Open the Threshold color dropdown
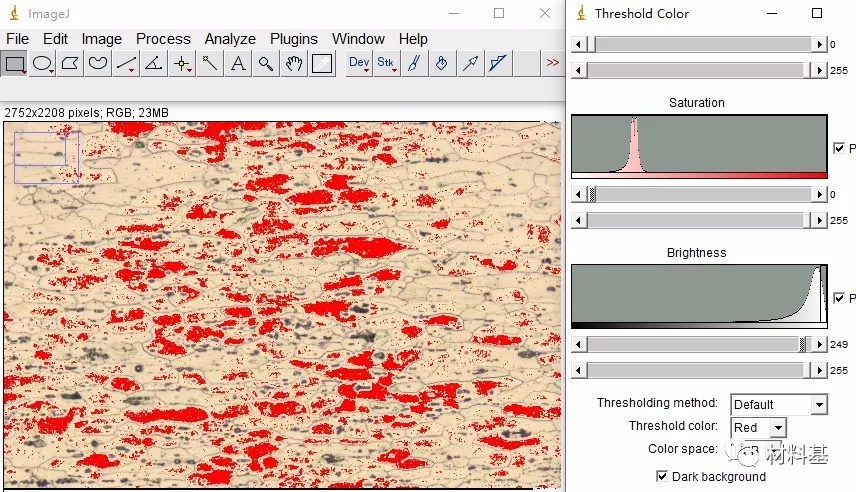The image size is (856, 492). point(758,427)
